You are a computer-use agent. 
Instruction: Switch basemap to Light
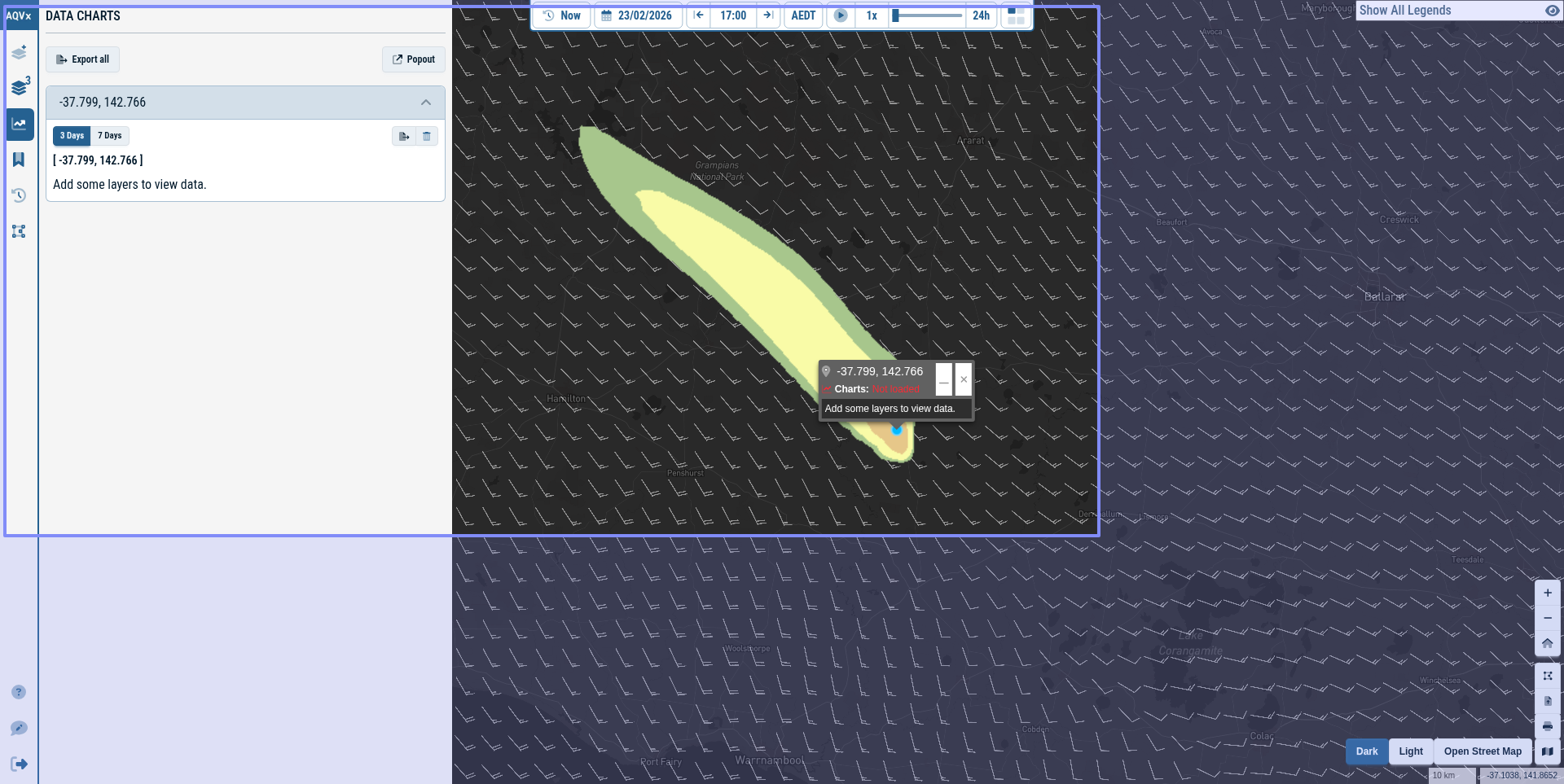tap(1411, 751)
